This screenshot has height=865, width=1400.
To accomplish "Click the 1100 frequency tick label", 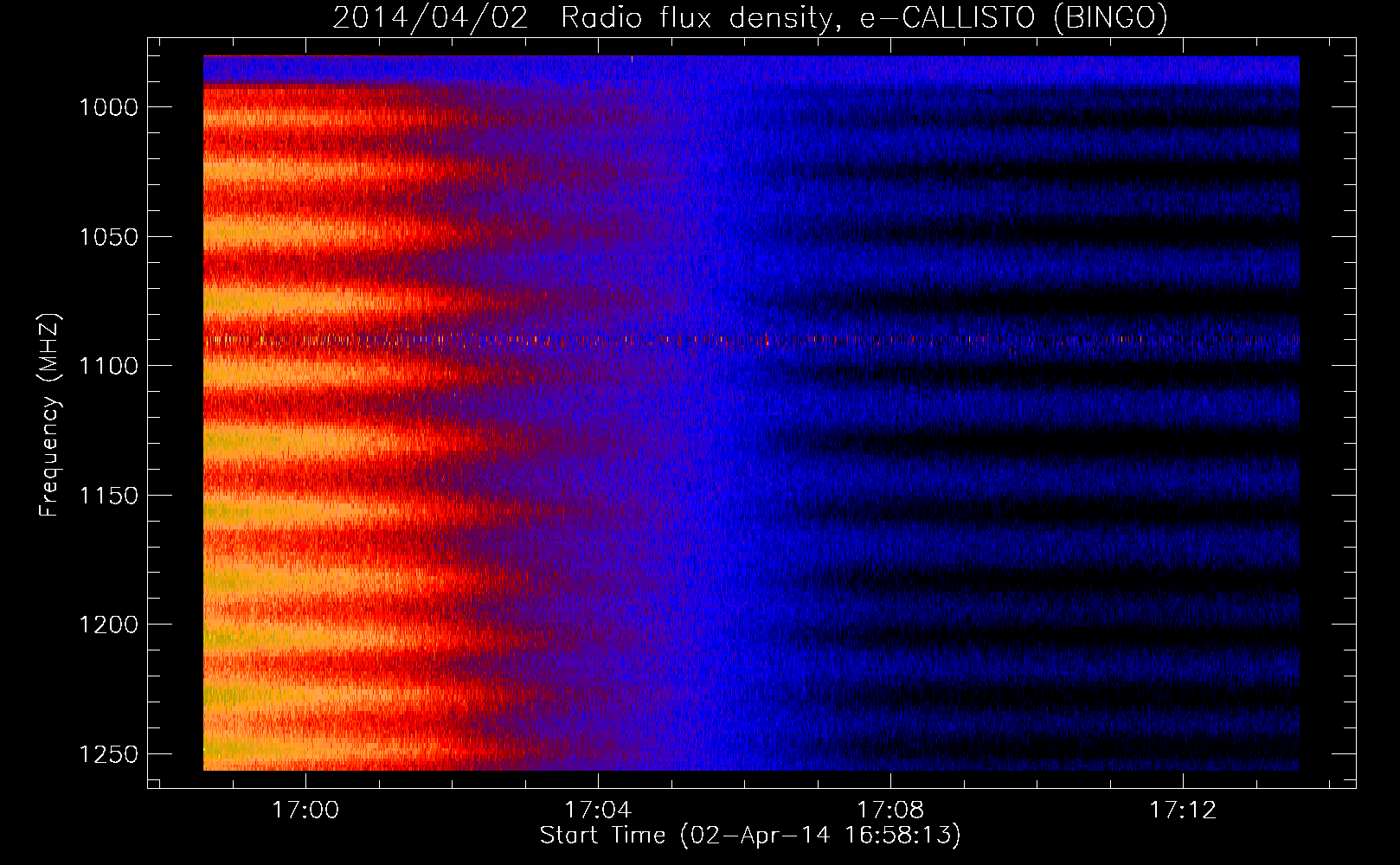I will (108, 366).
